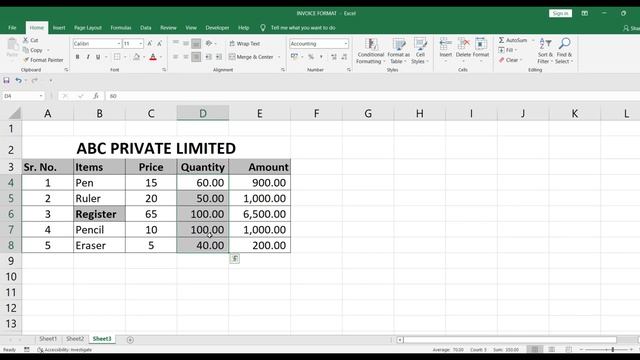Click the Increase Indent icon
The width and height of the screenshot is (640, 360).
click(x=219, y=57)
